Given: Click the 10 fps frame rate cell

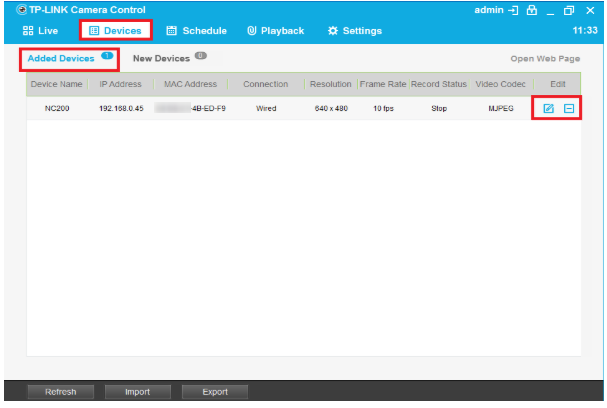Looking at the screenshot, I should click(383, 108).
